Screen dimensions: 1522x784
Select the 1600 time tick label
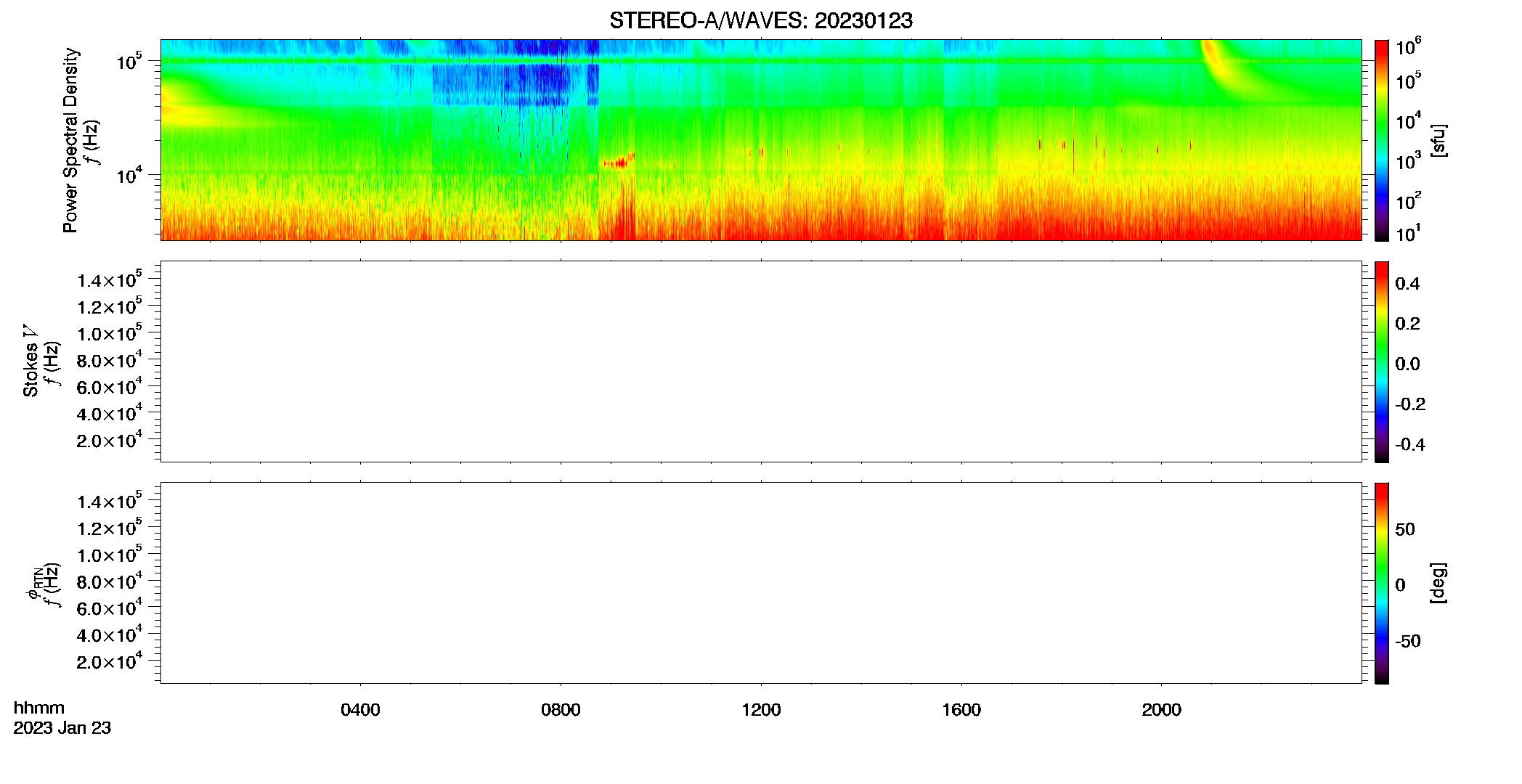[961, 710]
